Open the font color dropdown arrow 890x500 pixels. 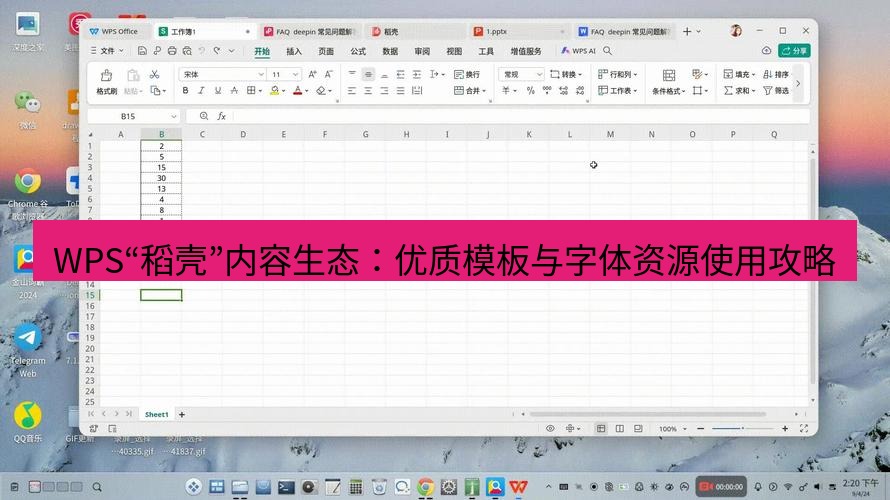[307, 91]
